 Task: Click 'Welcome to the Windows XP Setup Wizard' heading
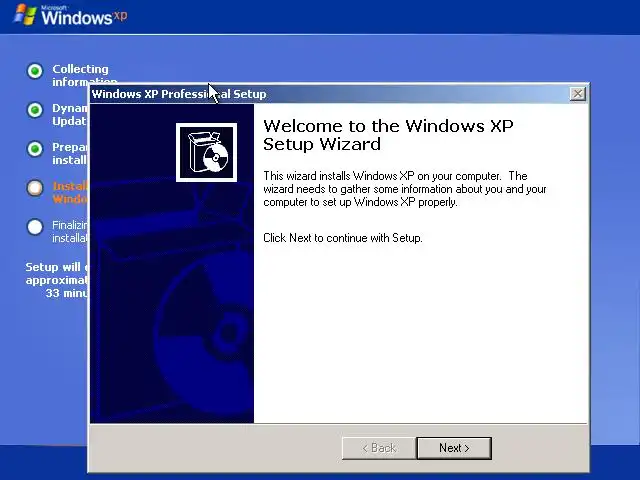point(388,135)
